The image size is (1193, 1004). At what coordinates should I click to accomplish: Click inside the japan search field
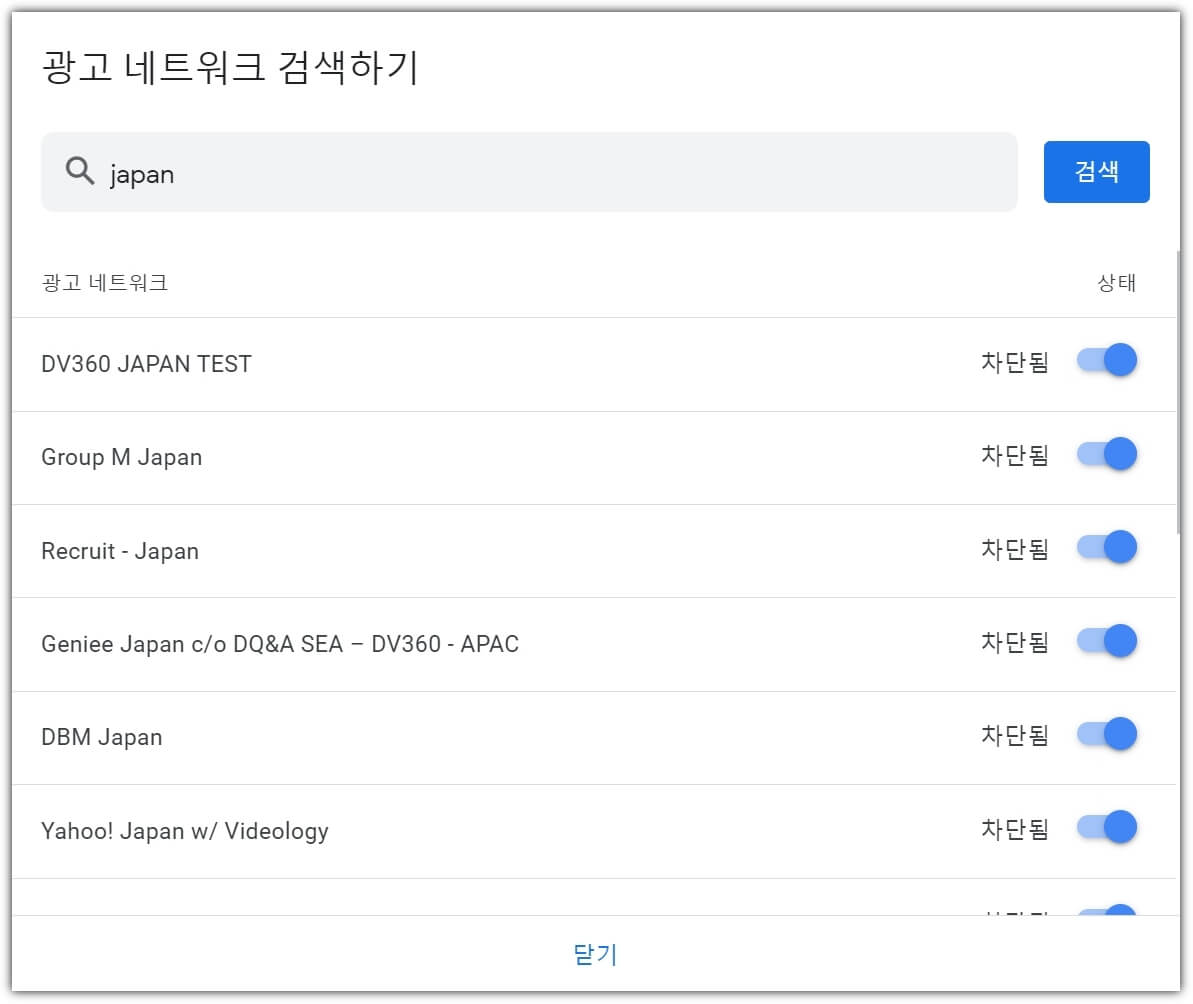pyautogui.click(x=400, y=171)
